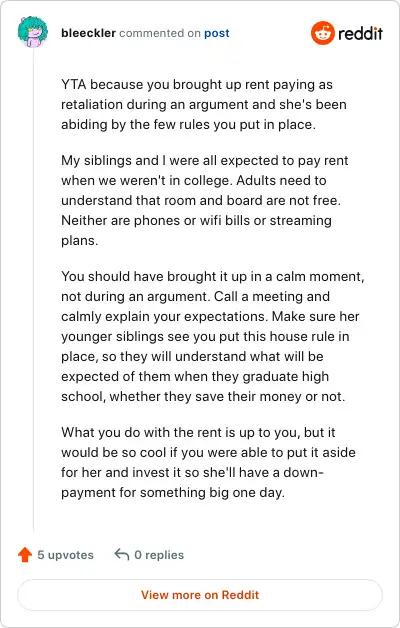Click the line "school, whether they save their money"

[x=203, y=397]
